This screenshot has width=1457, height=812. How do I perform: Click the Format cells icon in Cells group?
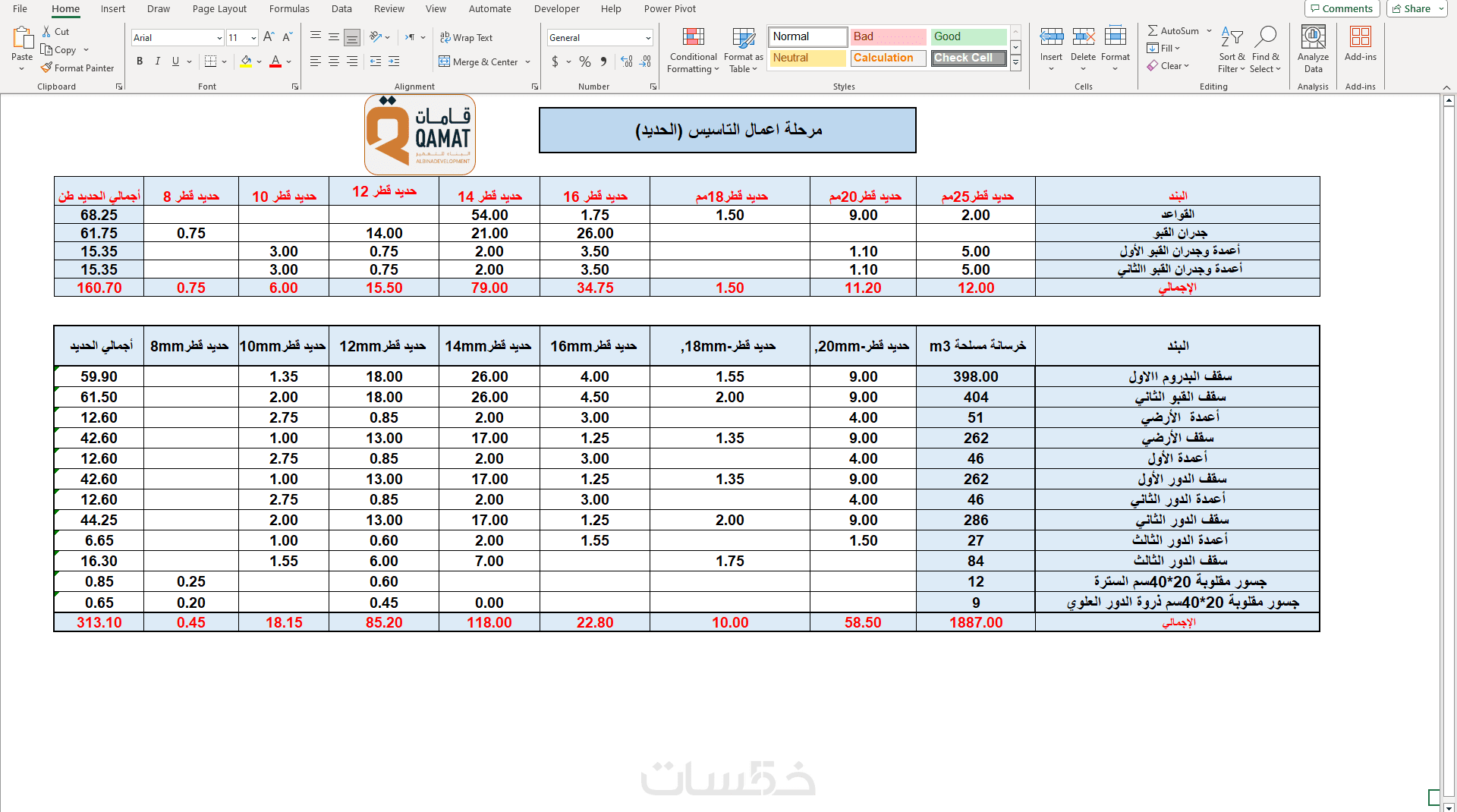1115,36
